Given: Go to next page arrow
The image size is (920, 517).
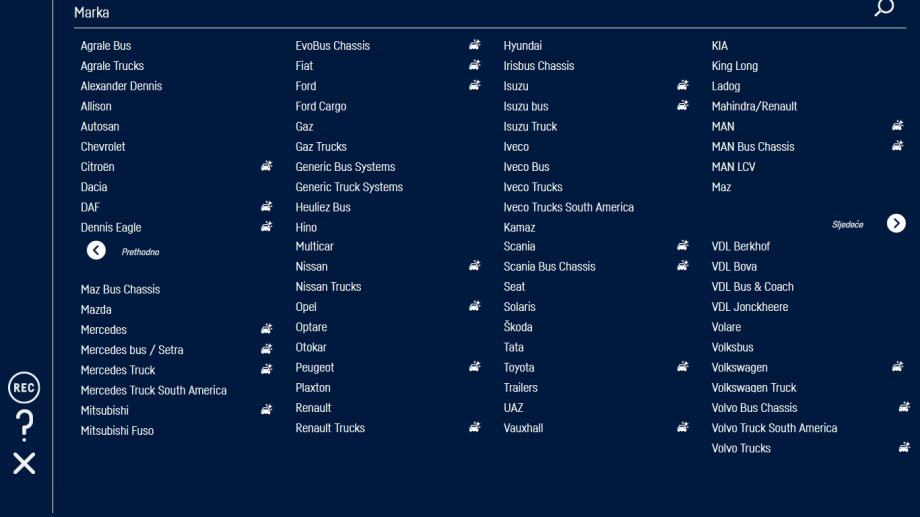Looking at the screenshot, I should (896, 224).
